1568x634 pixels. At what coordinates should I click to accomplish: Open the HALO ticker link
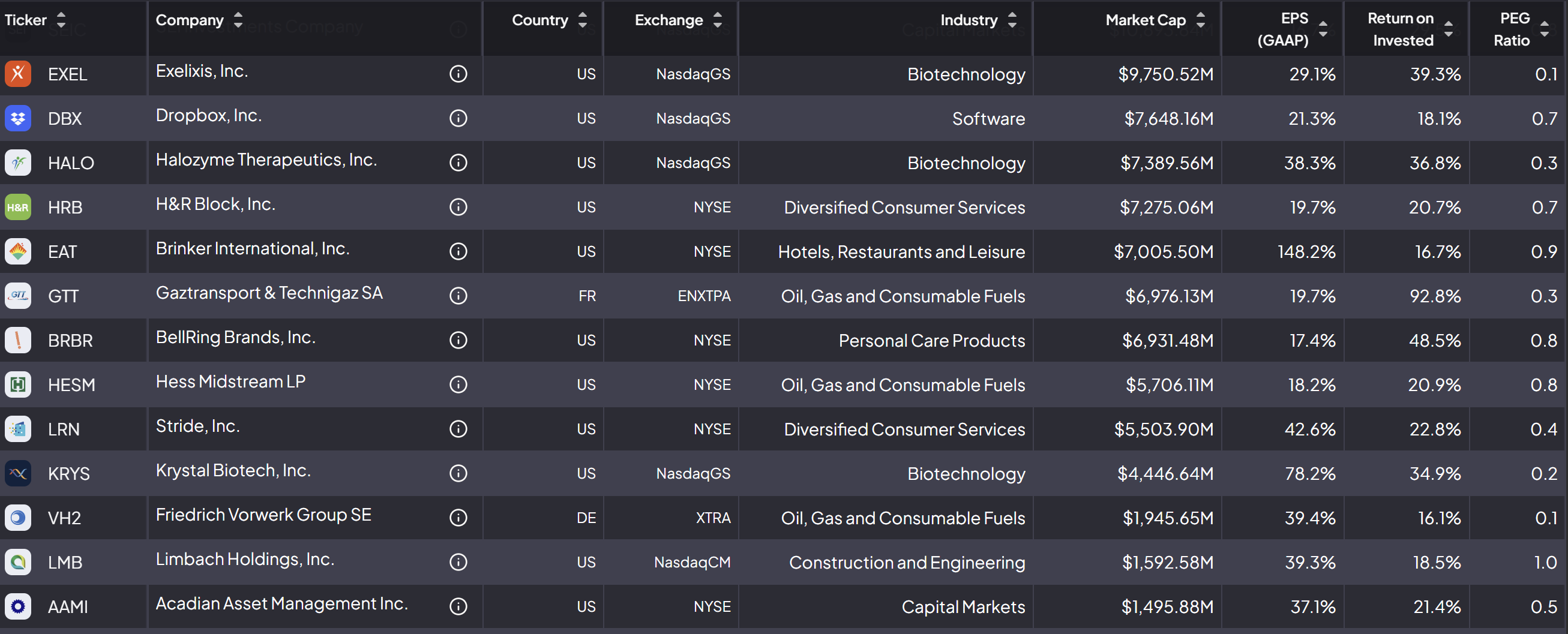71,163
